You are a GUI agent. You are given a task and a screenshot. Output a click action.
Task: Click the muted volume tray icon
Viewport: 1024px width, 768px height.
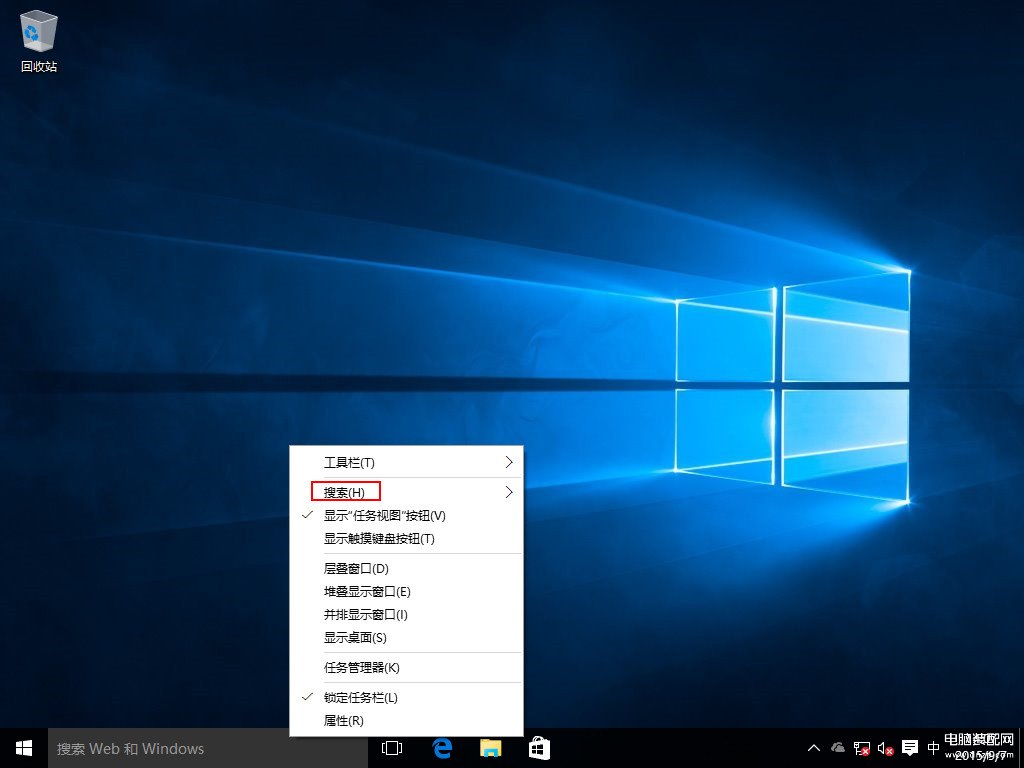click(x=886, y=748)
